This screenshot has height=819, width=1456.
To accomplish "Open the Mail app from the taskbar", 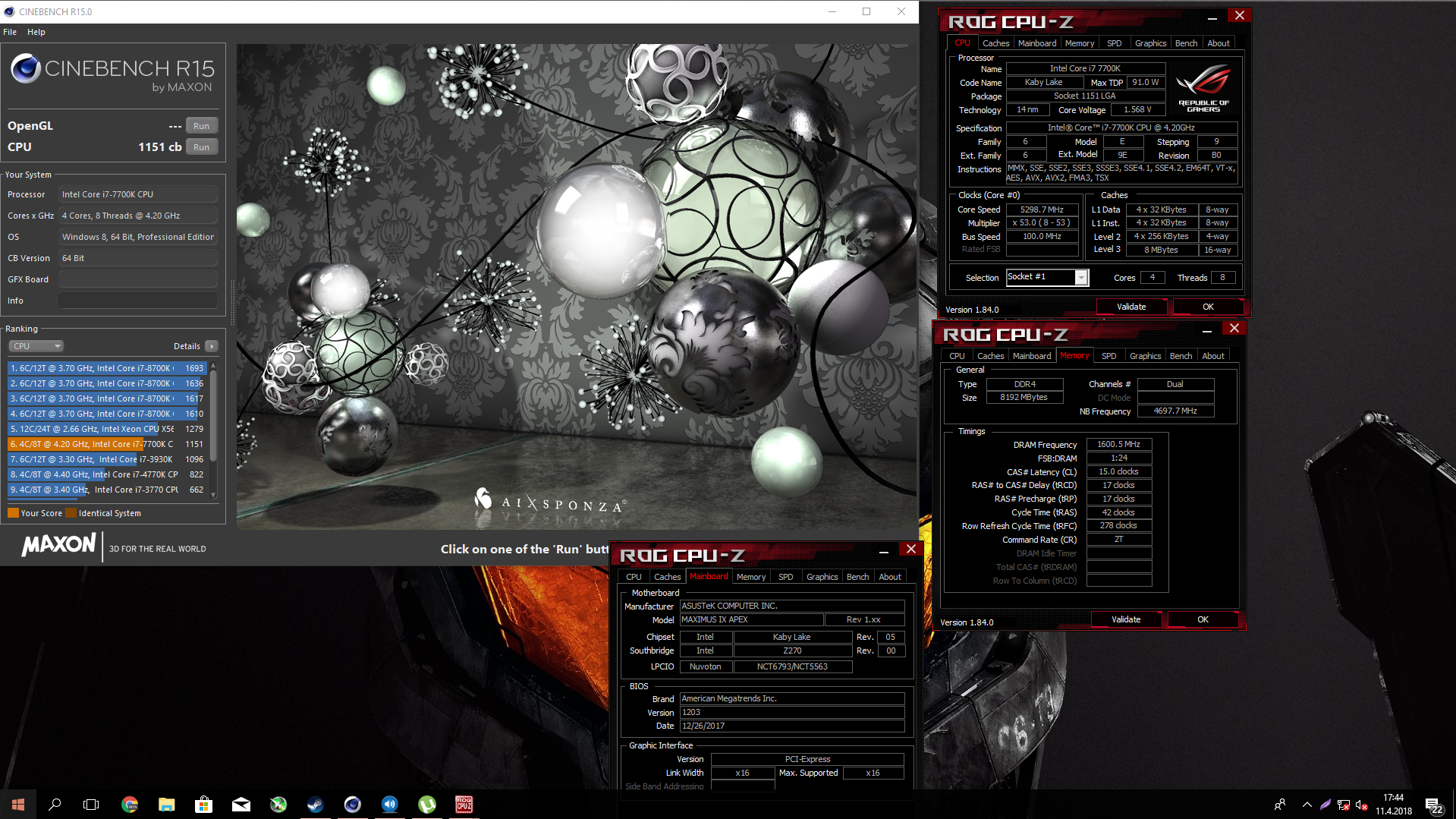I will click(x=241, y=805).
